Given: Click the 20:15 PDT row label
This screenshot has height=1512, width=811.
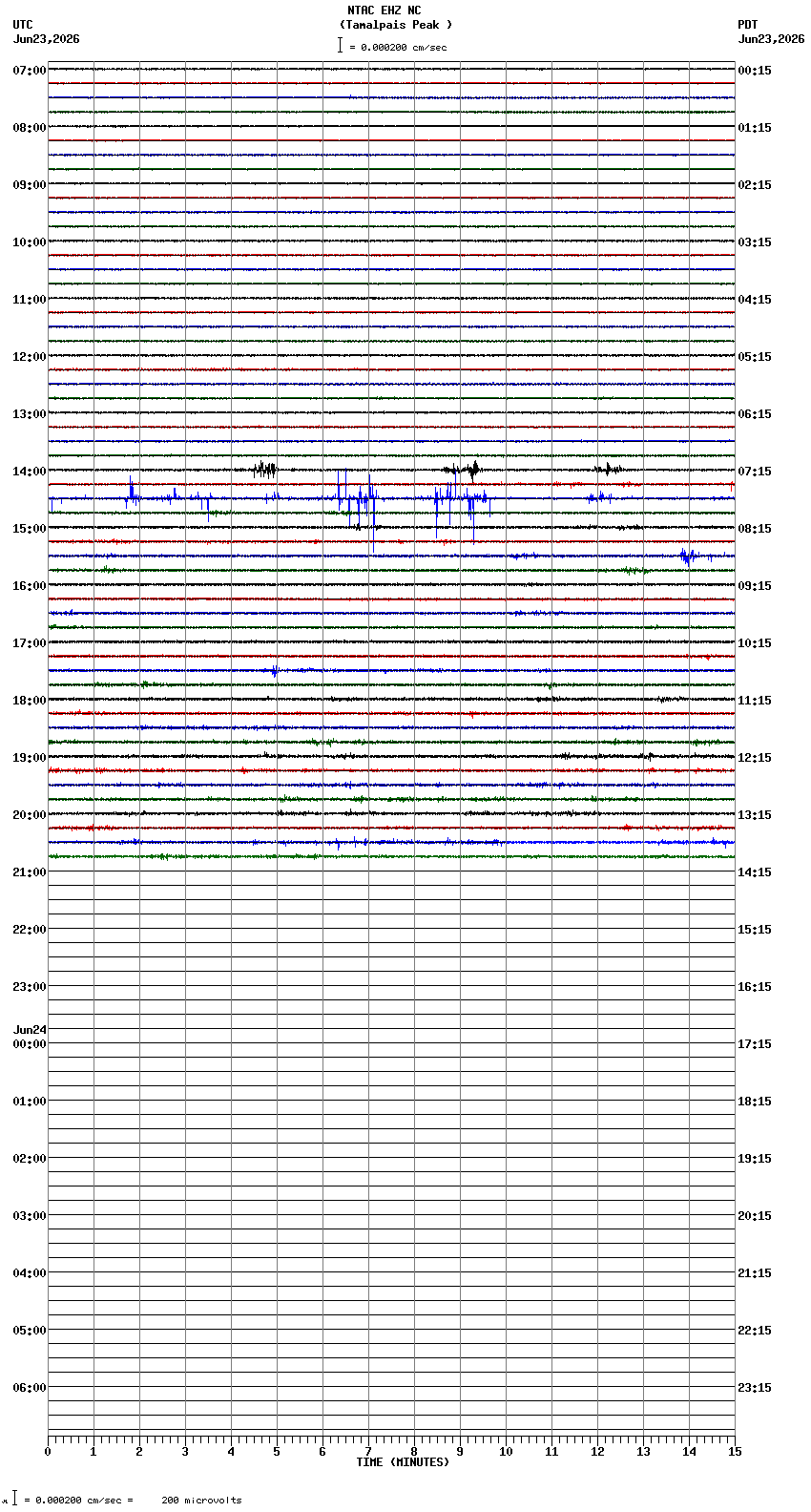Looking at the screenshot, I should tap(755, 1216).
